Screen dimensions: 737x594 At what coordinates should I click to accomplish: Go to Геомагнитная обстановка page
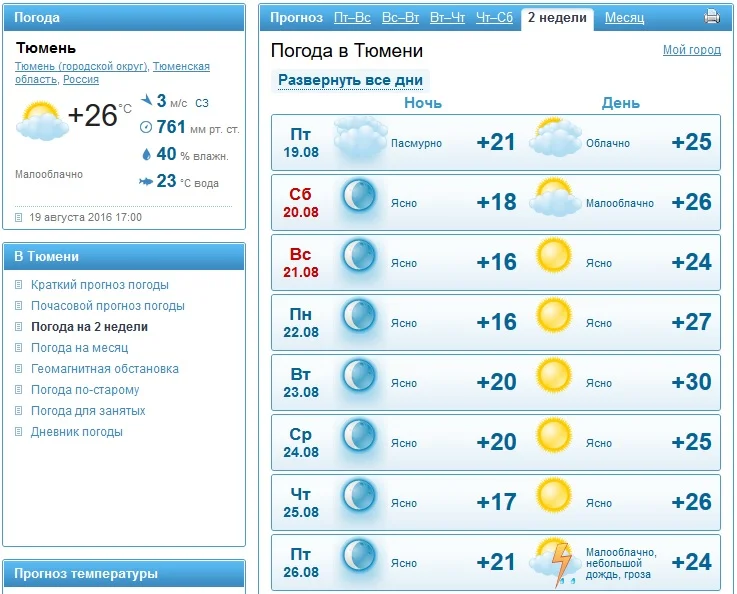tap(104, 369)
